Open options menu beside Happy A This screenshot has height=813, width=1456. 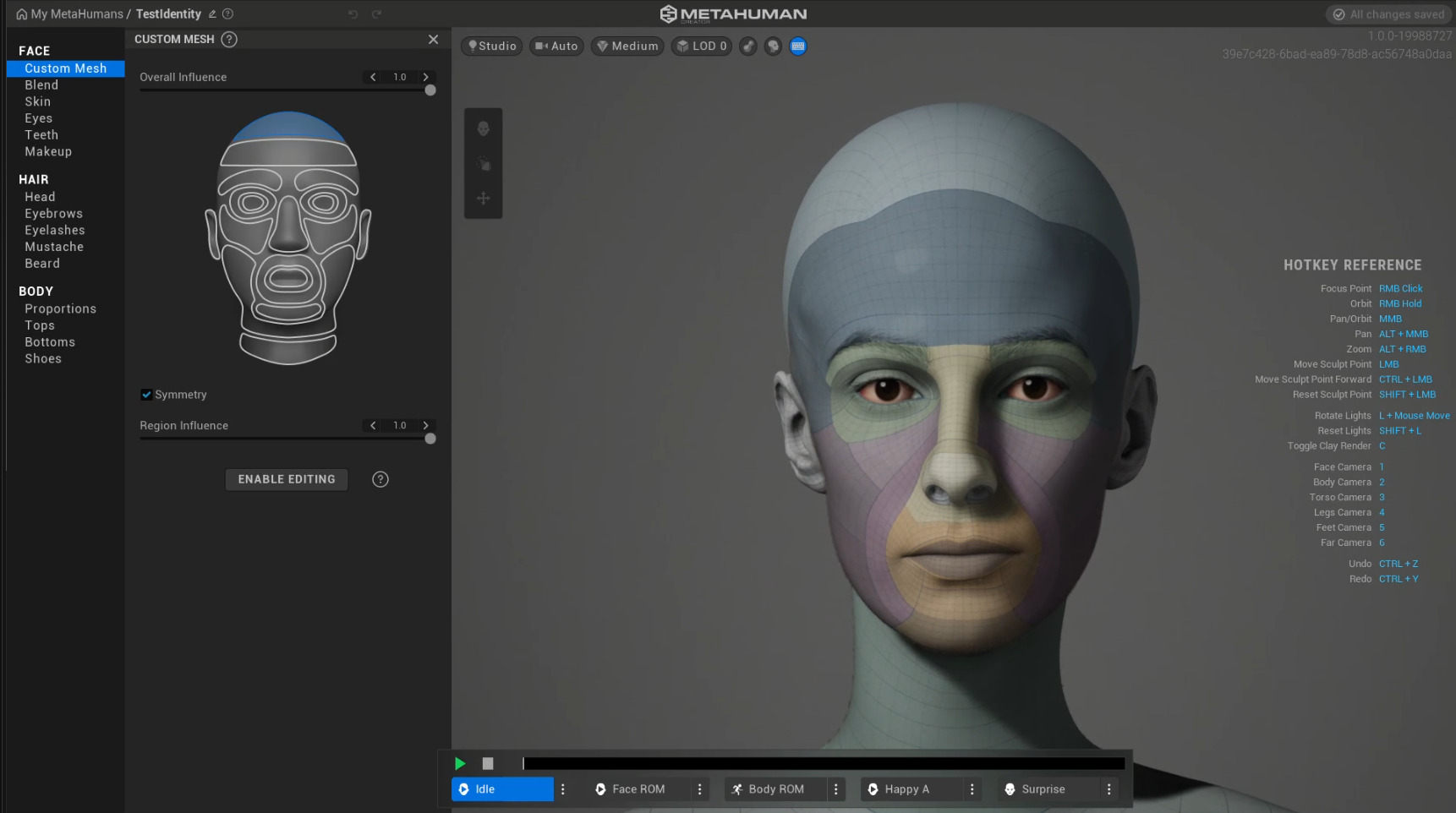pyautogui.click(x=972, y=789)
